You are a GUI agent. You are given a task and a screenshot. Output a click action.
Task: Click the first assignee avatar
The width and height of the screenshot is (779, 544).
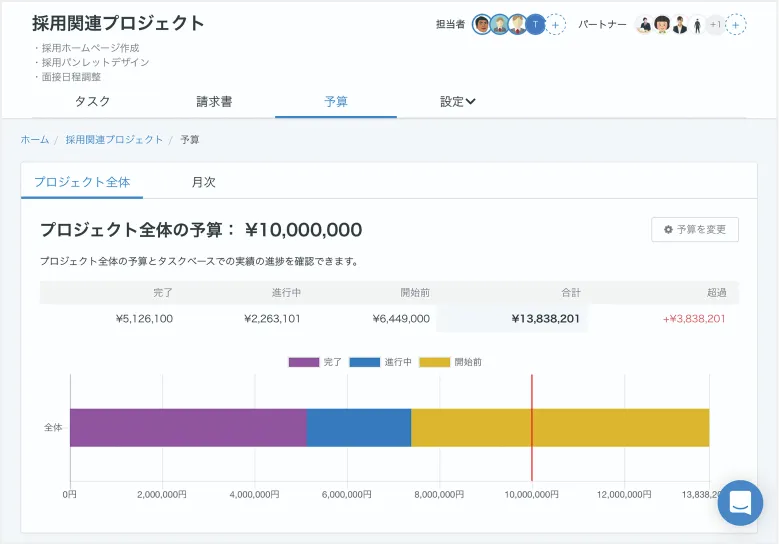482,25
